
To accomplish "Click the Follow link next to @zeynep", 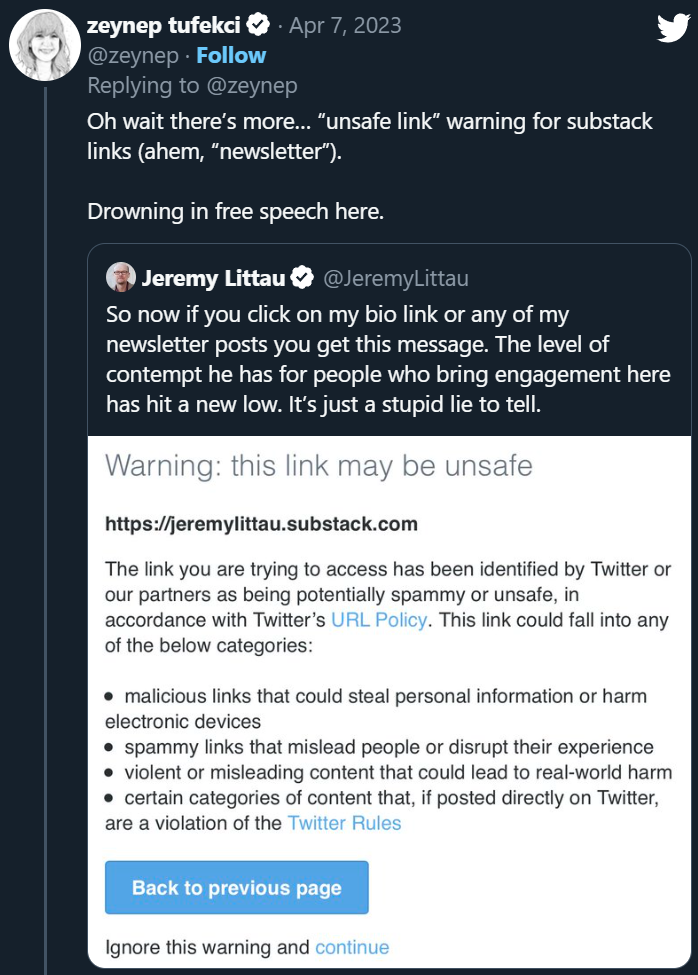I will tap(231, 55).
